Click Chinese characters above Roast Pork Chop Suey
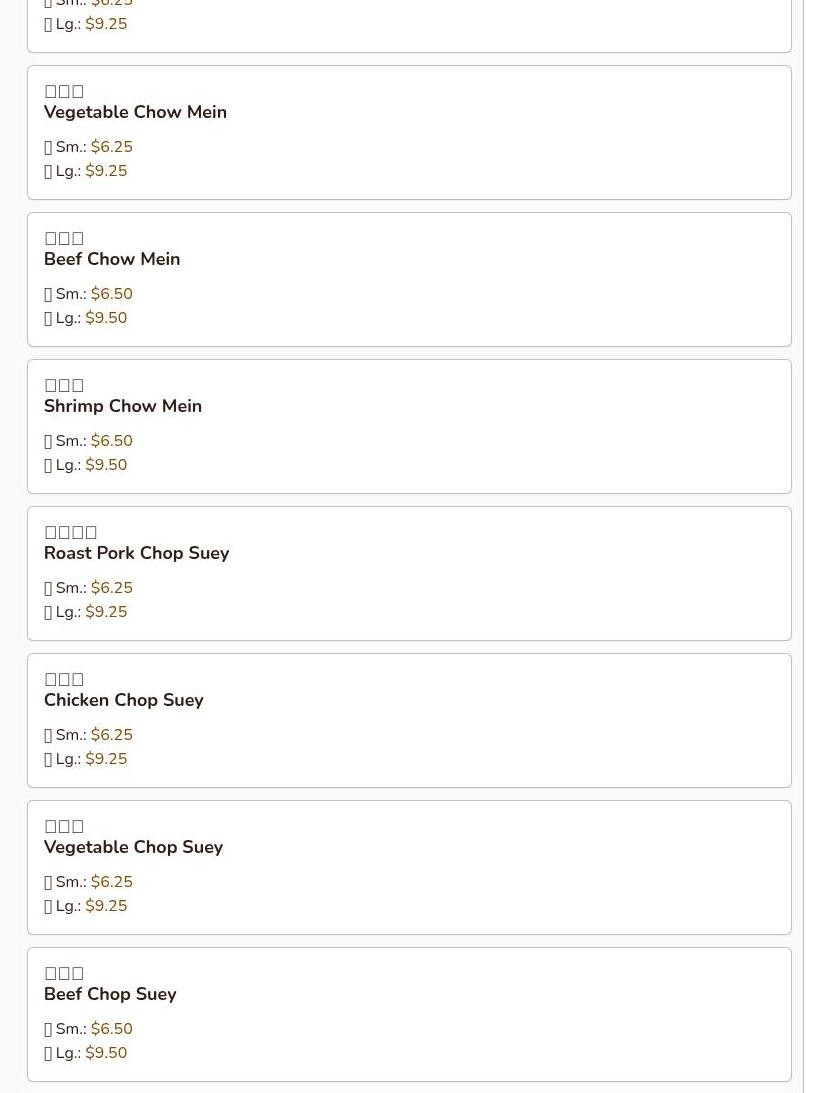This screenshot has width=824, height=1093. 70,533
